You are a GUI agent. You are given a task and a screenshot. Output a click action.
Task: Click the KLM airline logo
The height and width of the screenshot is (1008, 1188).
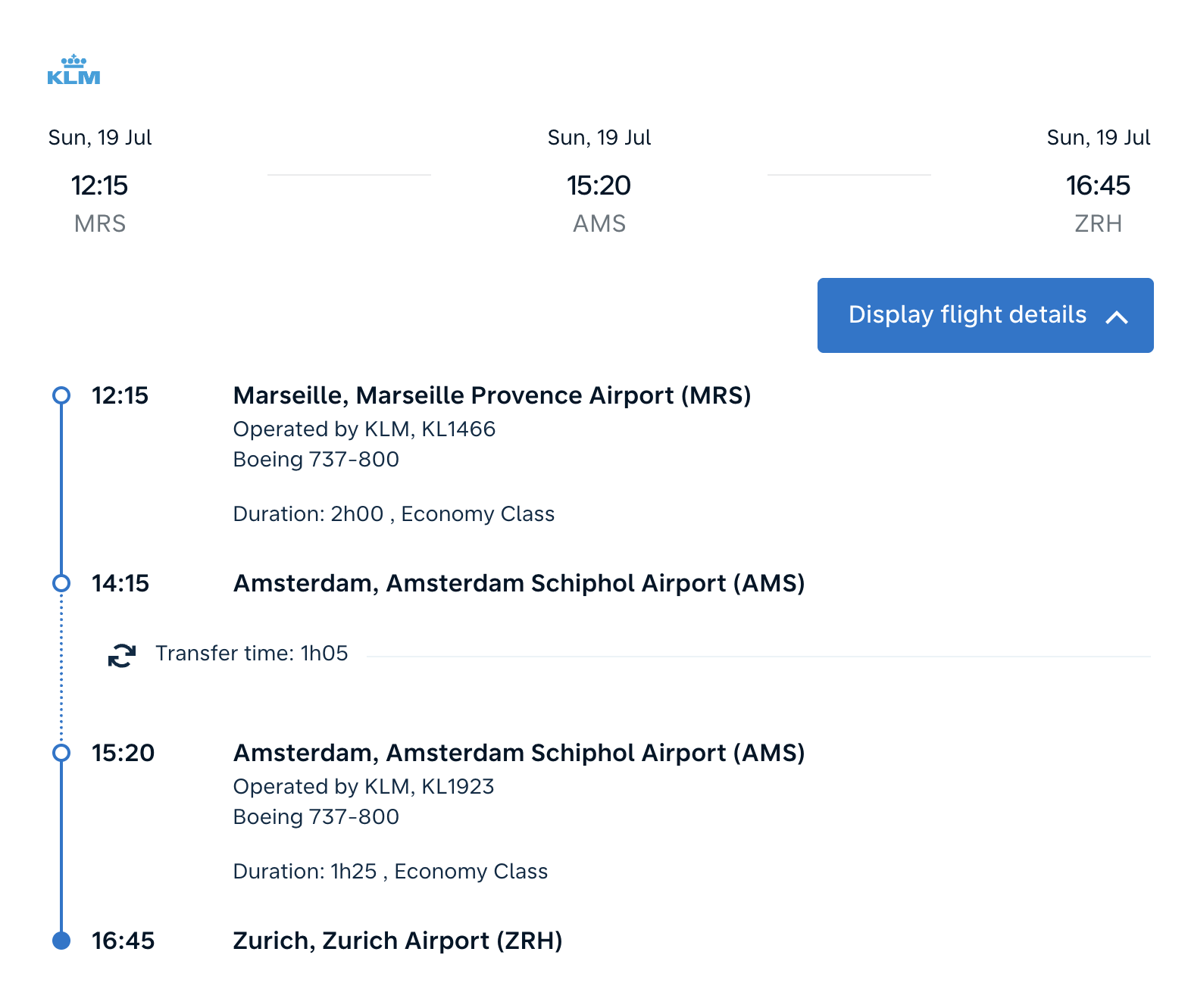(73, 70)
